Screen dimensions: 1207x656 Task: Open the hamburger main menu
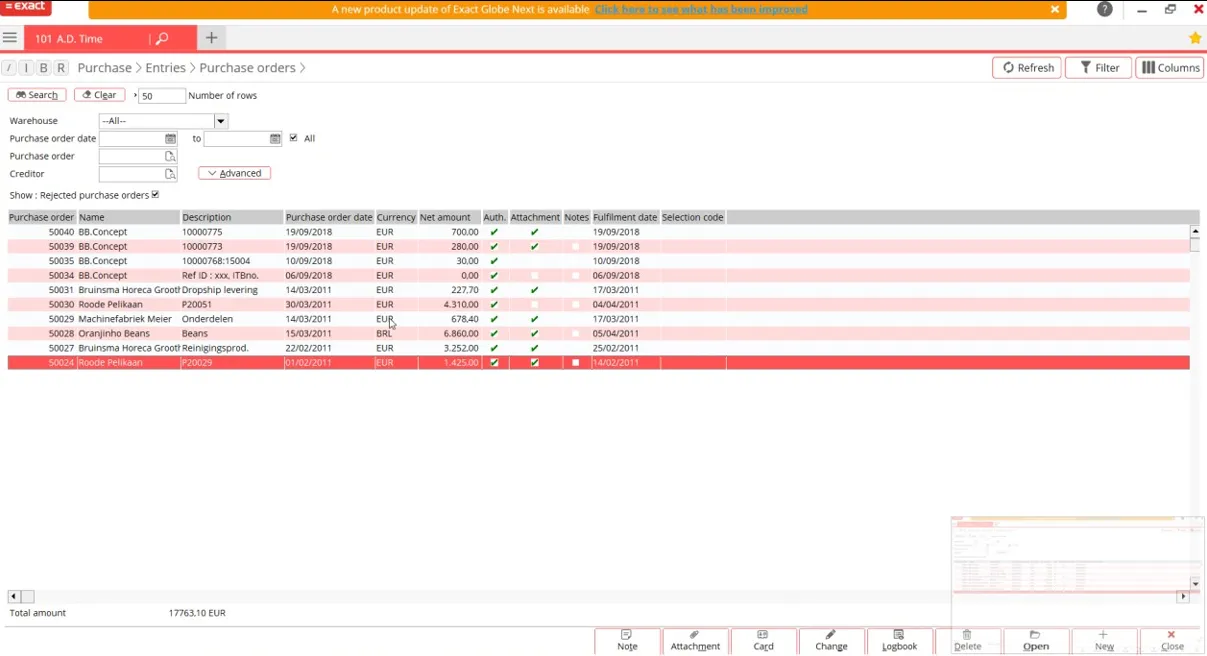[x=10, y=38]
